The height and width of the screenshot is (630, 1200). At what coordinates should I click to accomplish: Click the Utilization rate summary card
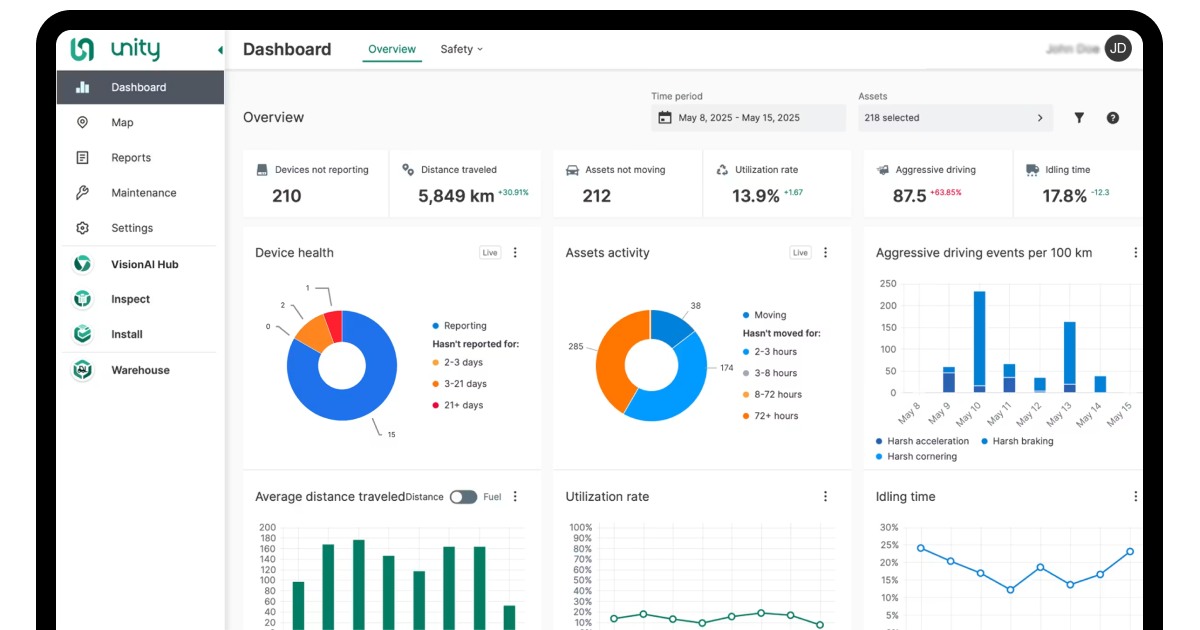(777, 184)
